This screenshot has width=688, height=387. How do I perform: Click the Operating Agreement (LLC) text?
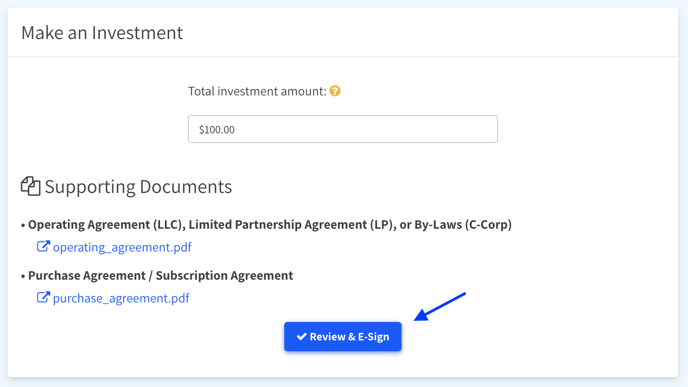105,225
